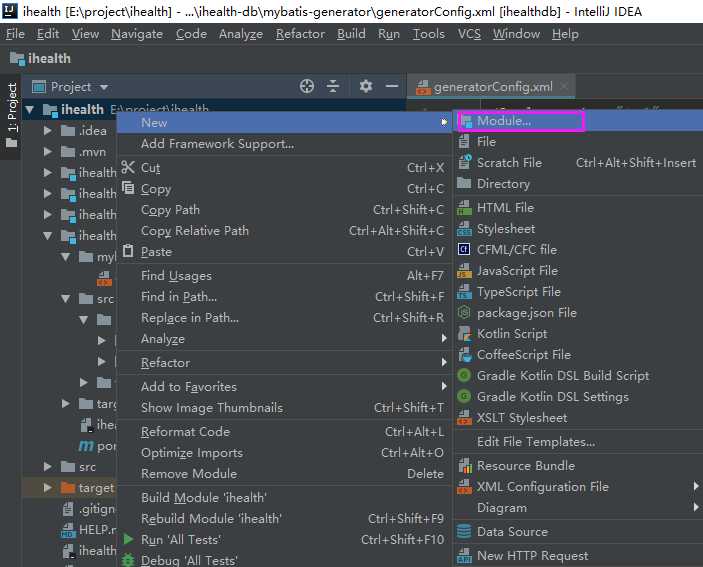Click the locate/scroll-from-source target icon
This screenshot has height=567, width=703.
[307, 86]
